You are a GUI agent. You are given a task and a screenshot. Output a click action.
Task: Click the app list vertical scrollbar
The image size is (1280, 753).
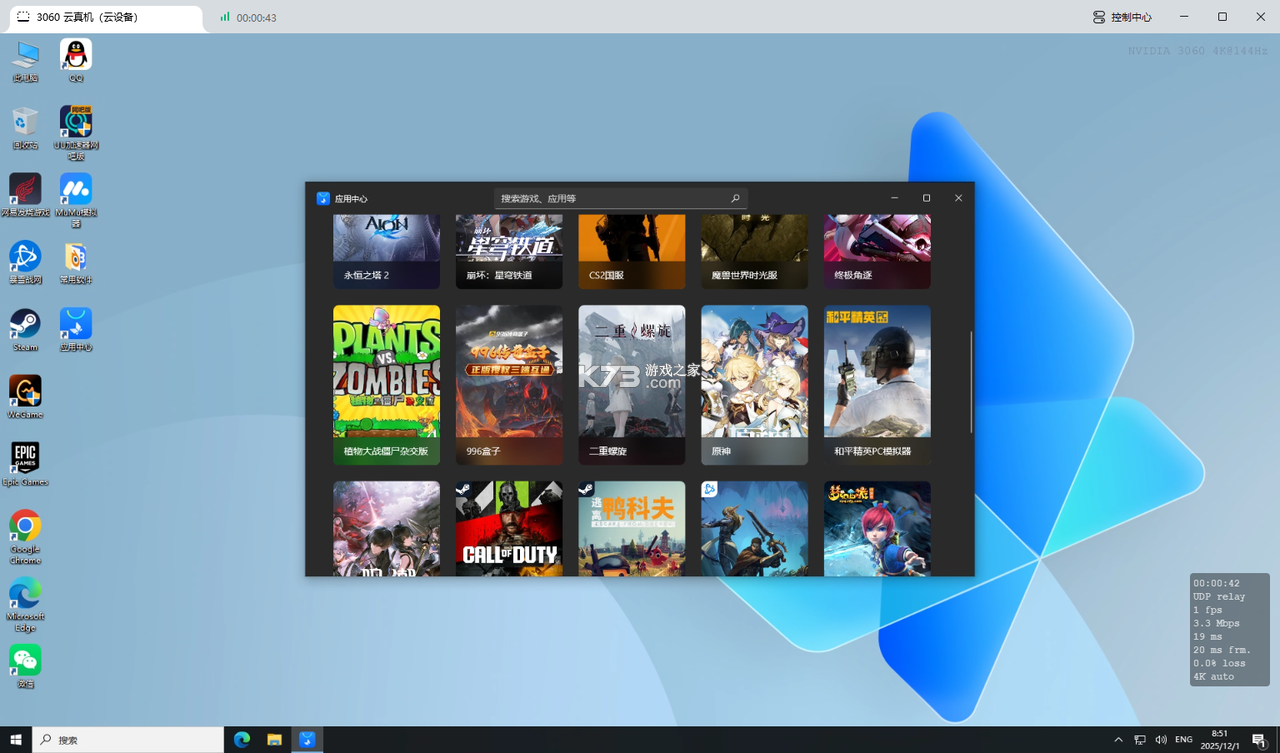point(971,382)
